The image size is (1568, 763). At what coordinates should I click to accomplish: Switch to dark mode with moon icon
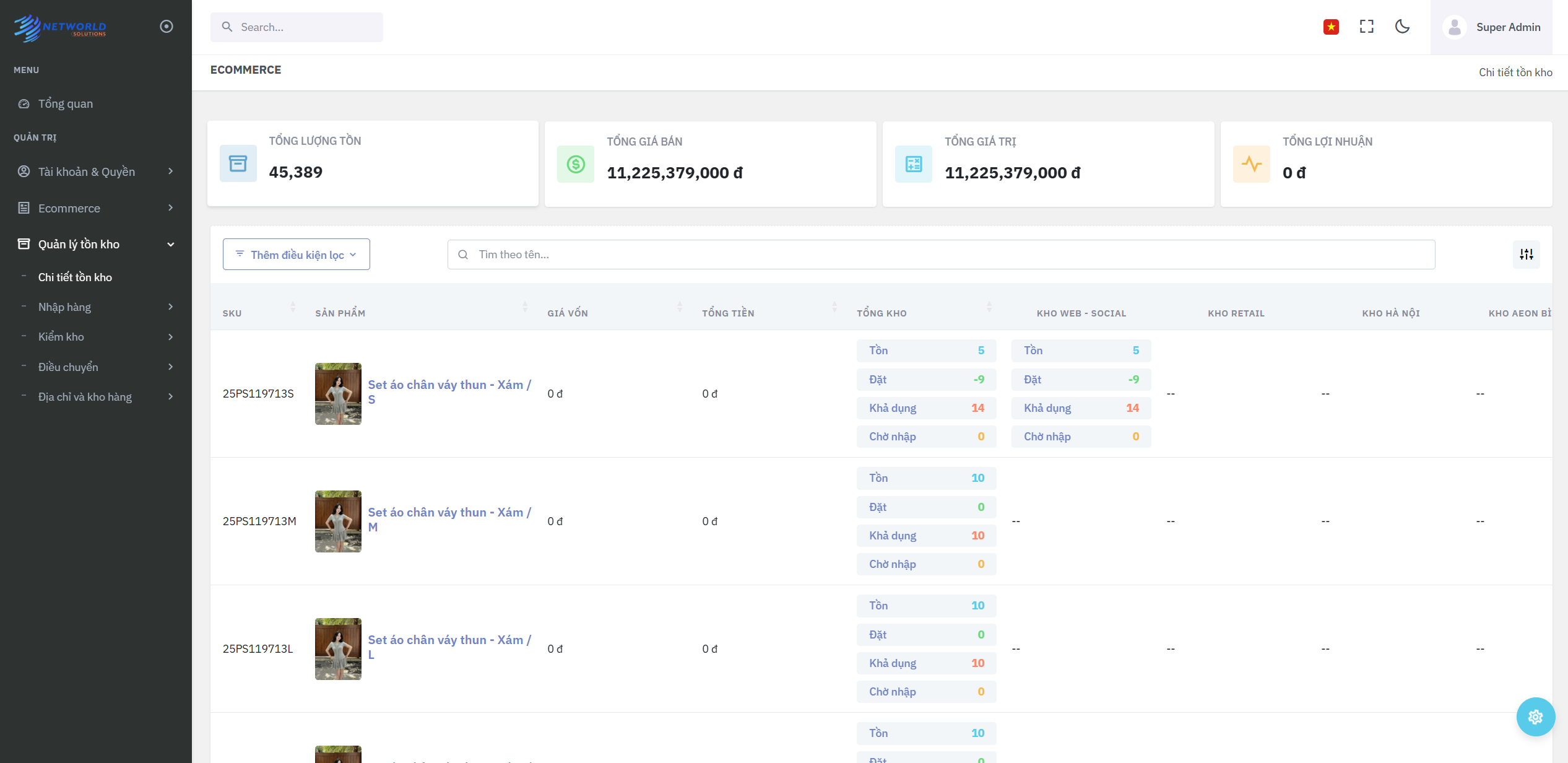[x=1402, y=27]
